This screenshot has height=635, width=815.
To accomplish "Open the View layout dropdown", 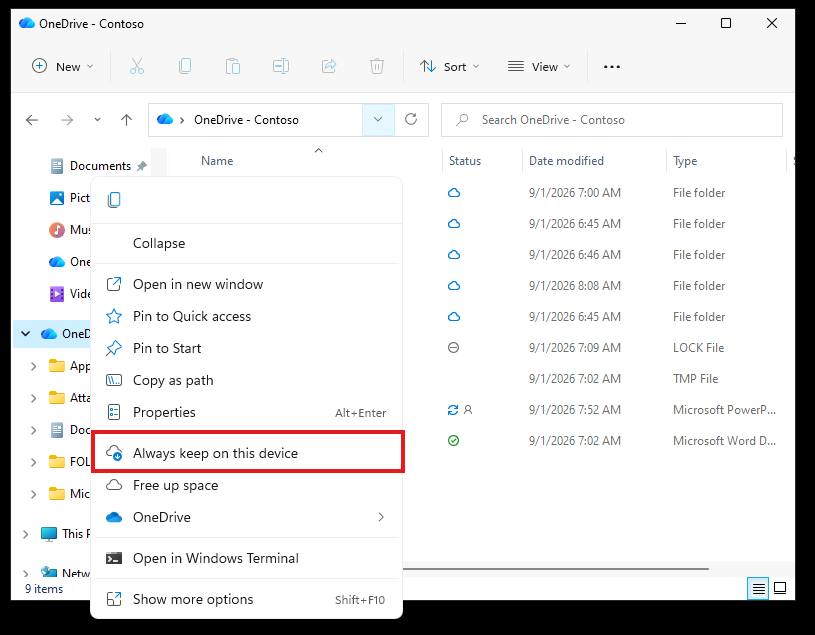I will [x=539, y=67].
